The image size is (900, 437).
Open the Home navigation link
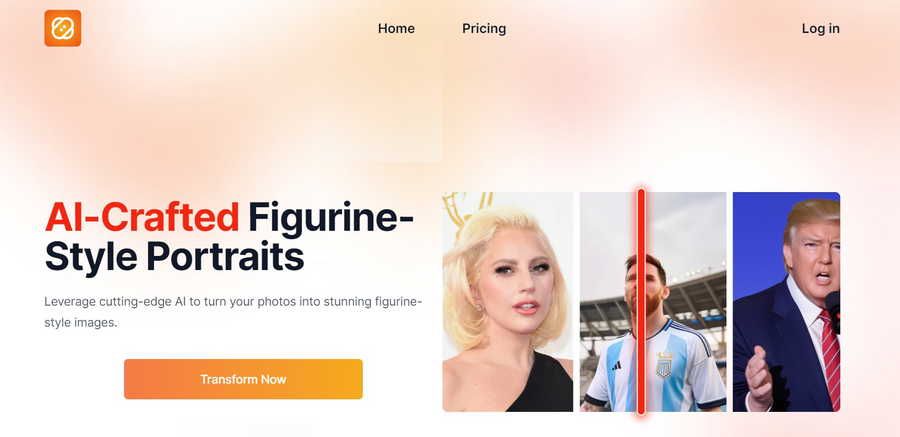[396, 29]
